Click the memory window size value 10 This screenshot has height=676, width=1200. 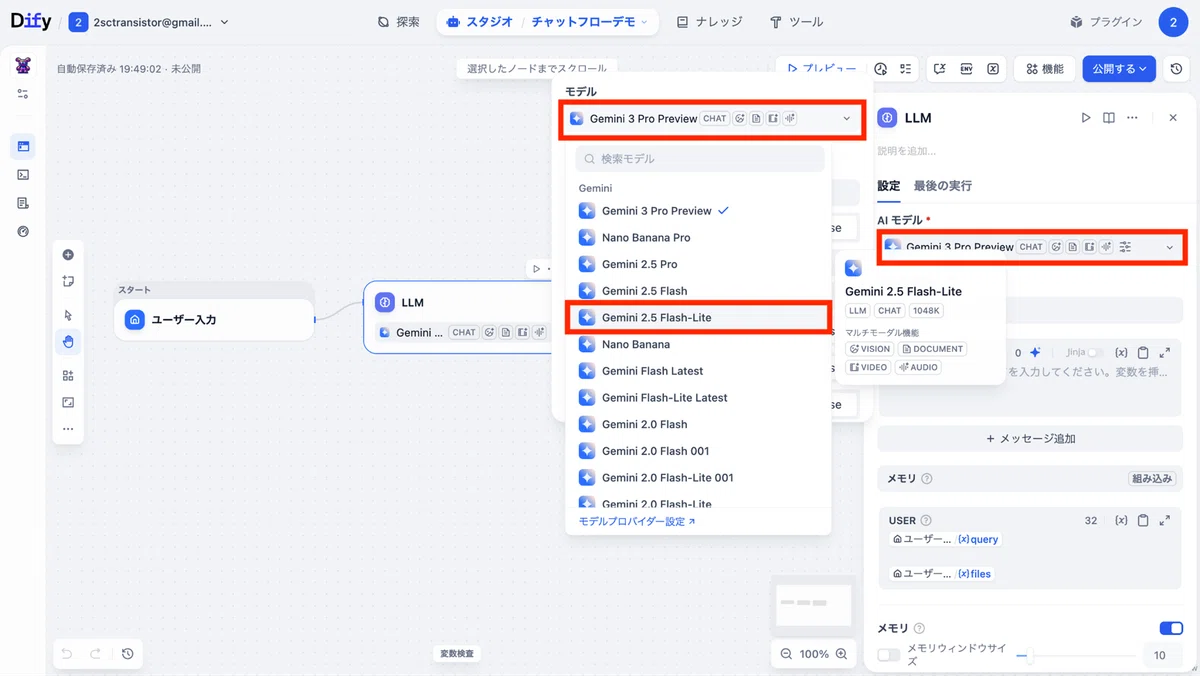pyautogui.click(x=1159, y=656)
